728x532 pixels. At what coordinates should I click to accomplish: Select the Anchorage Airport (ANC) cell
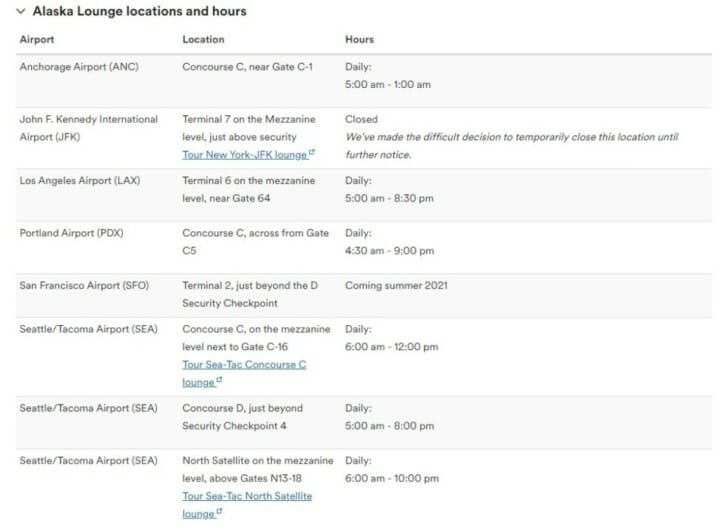(80, 67)
